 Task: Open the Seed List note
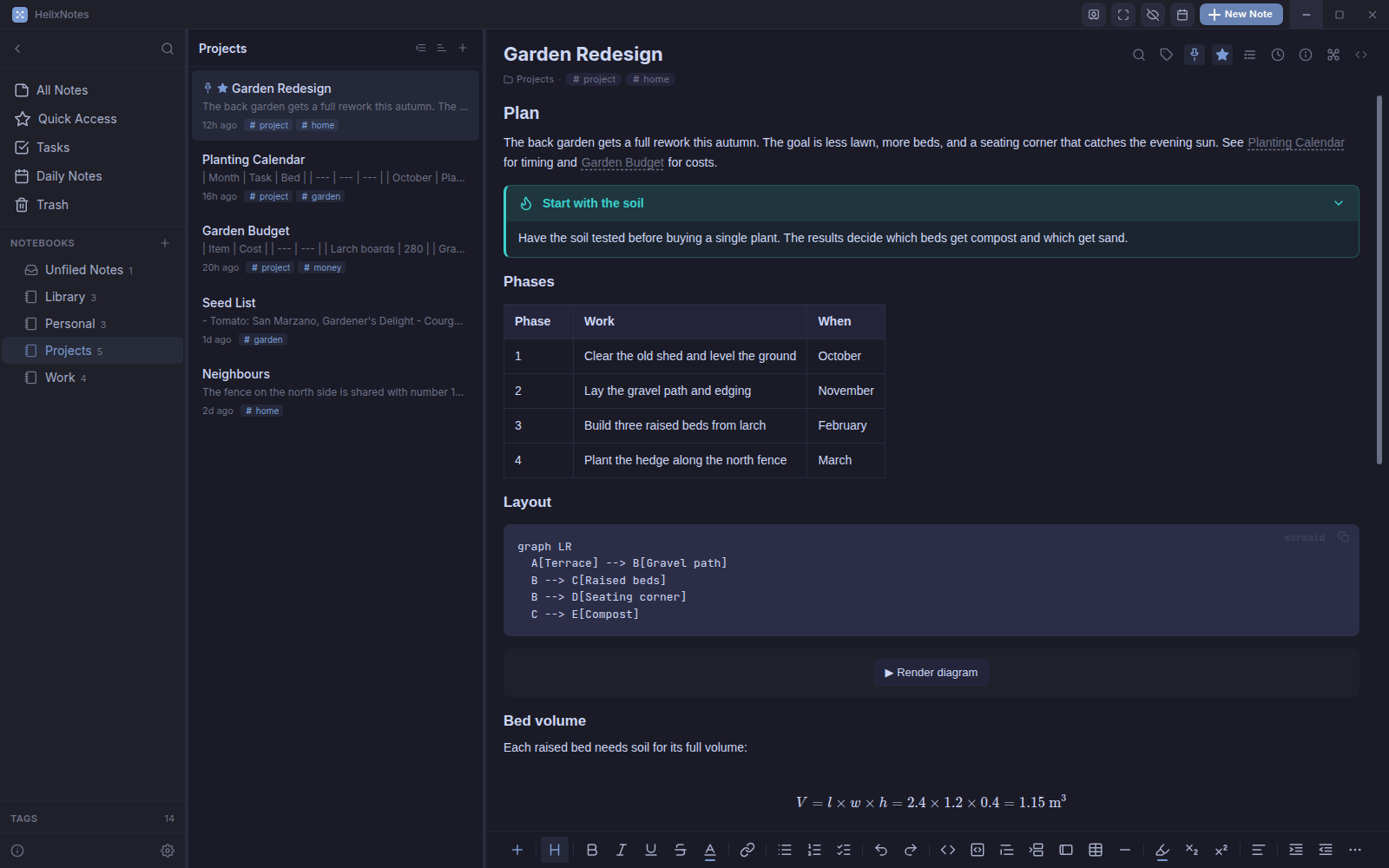pos(335,320)
